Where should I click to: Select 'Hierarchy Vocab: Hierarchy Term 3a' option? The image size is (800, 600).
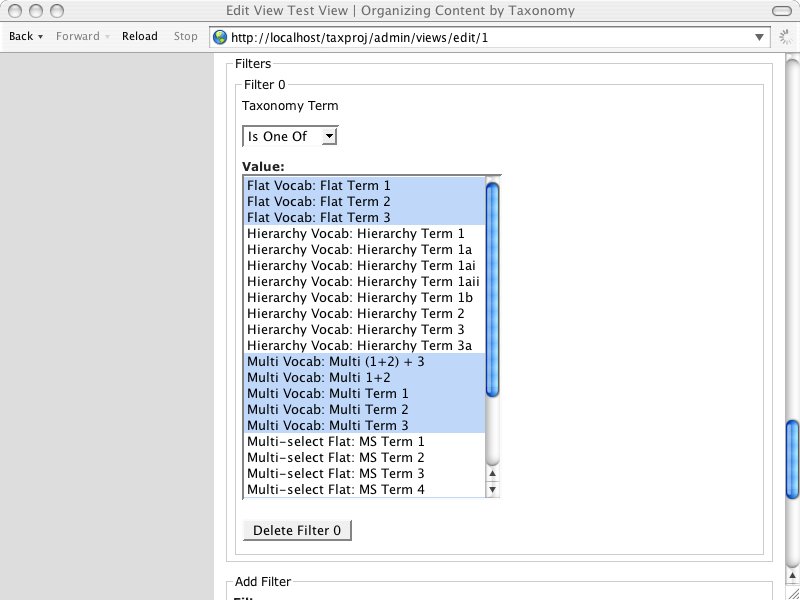pos(364,345)
